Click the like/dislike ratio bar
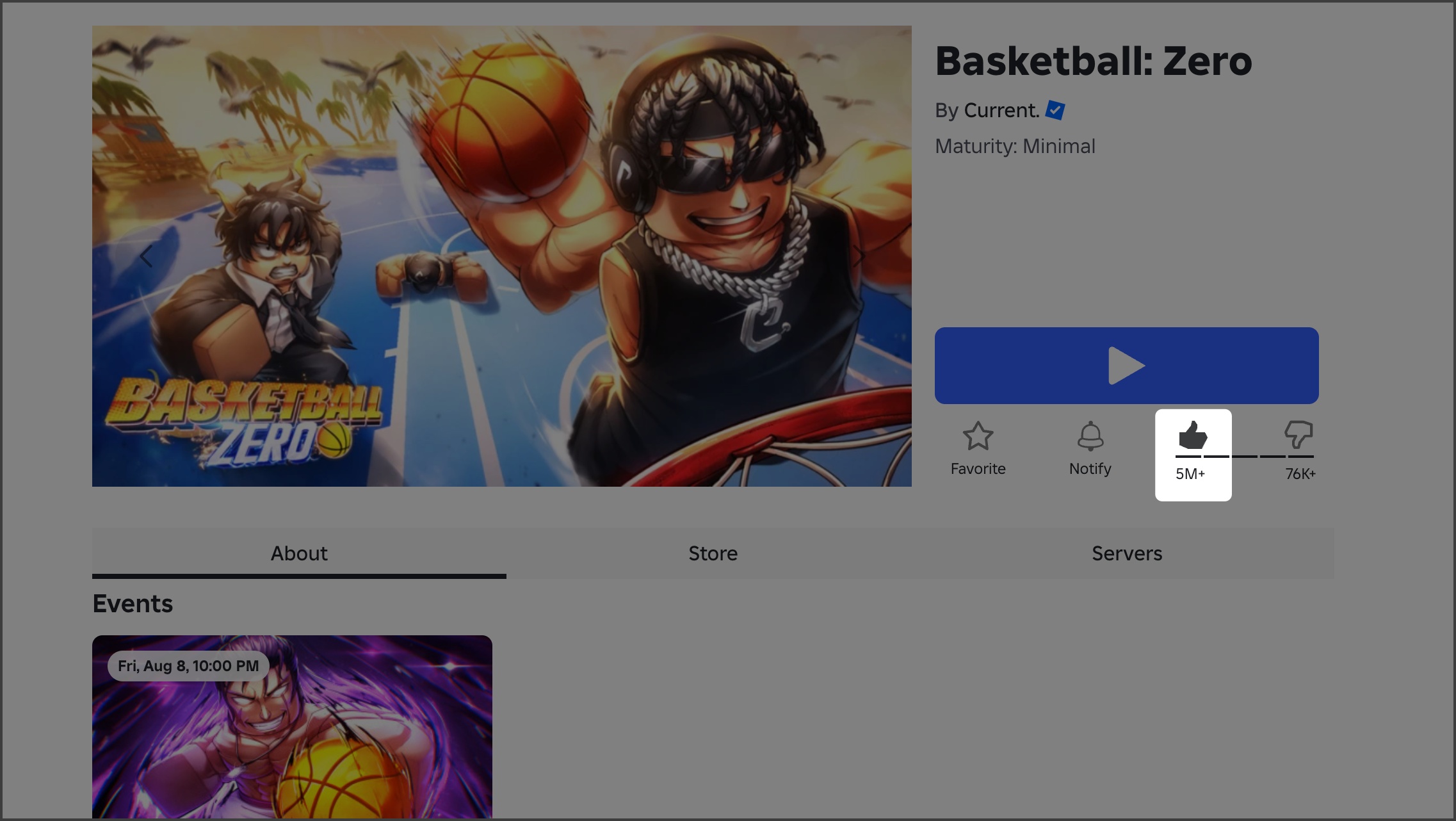 pos(1245,456)
